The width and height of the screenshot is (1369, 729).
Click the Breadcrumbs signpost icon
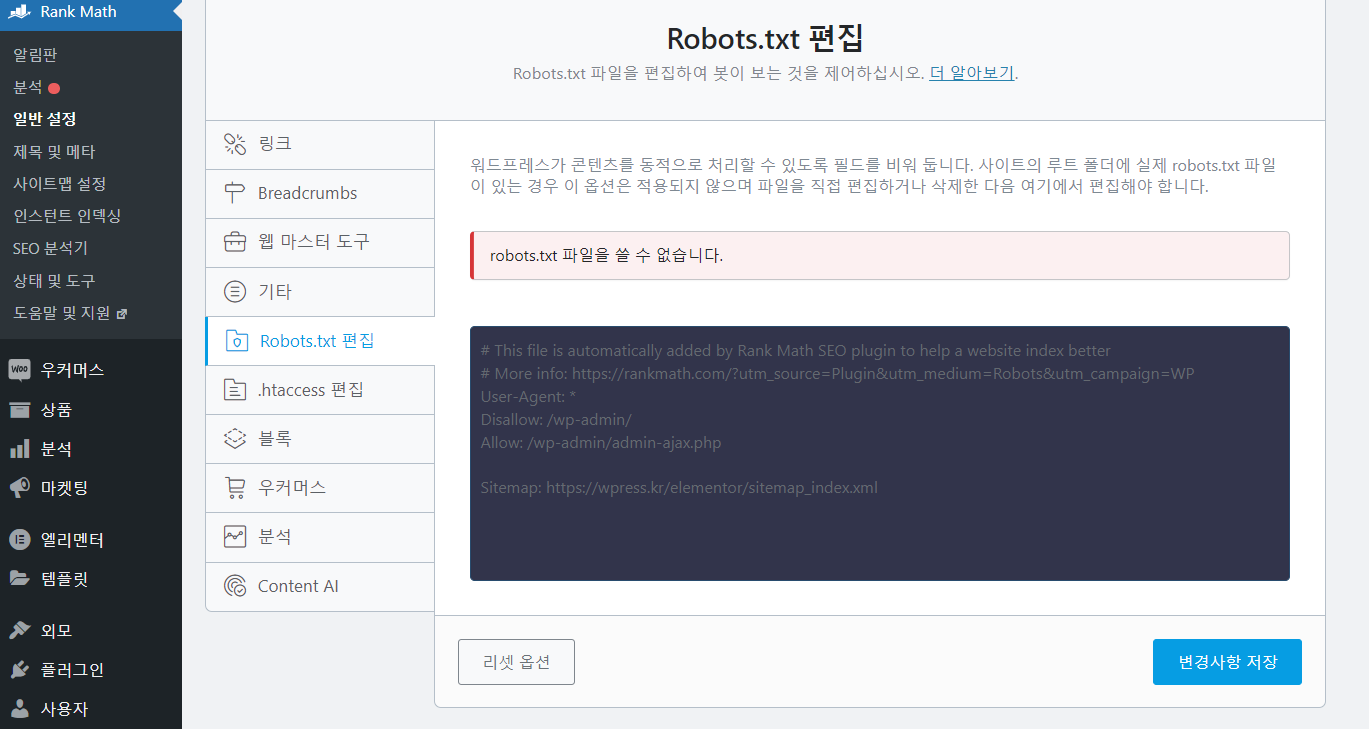point(236,193)
